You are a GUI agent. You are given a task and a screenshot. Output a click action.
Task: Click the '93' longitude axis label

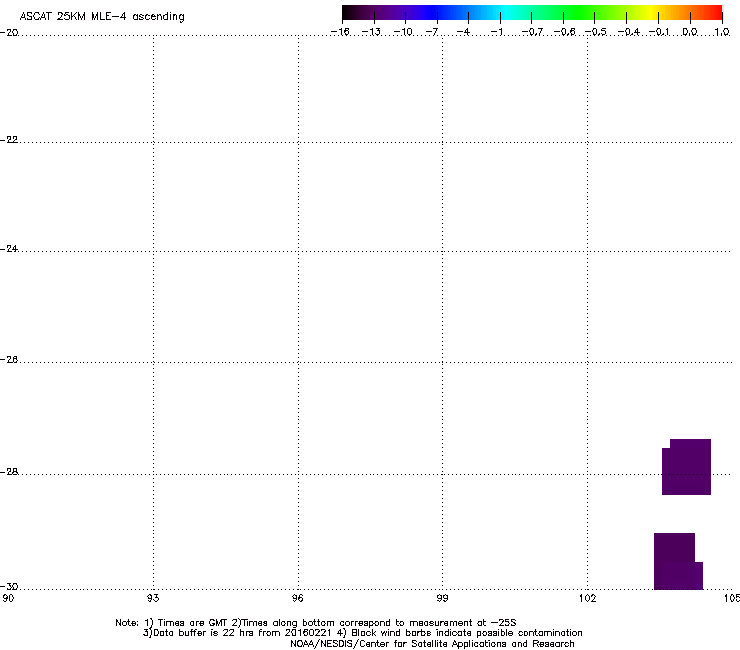(153, 598)
